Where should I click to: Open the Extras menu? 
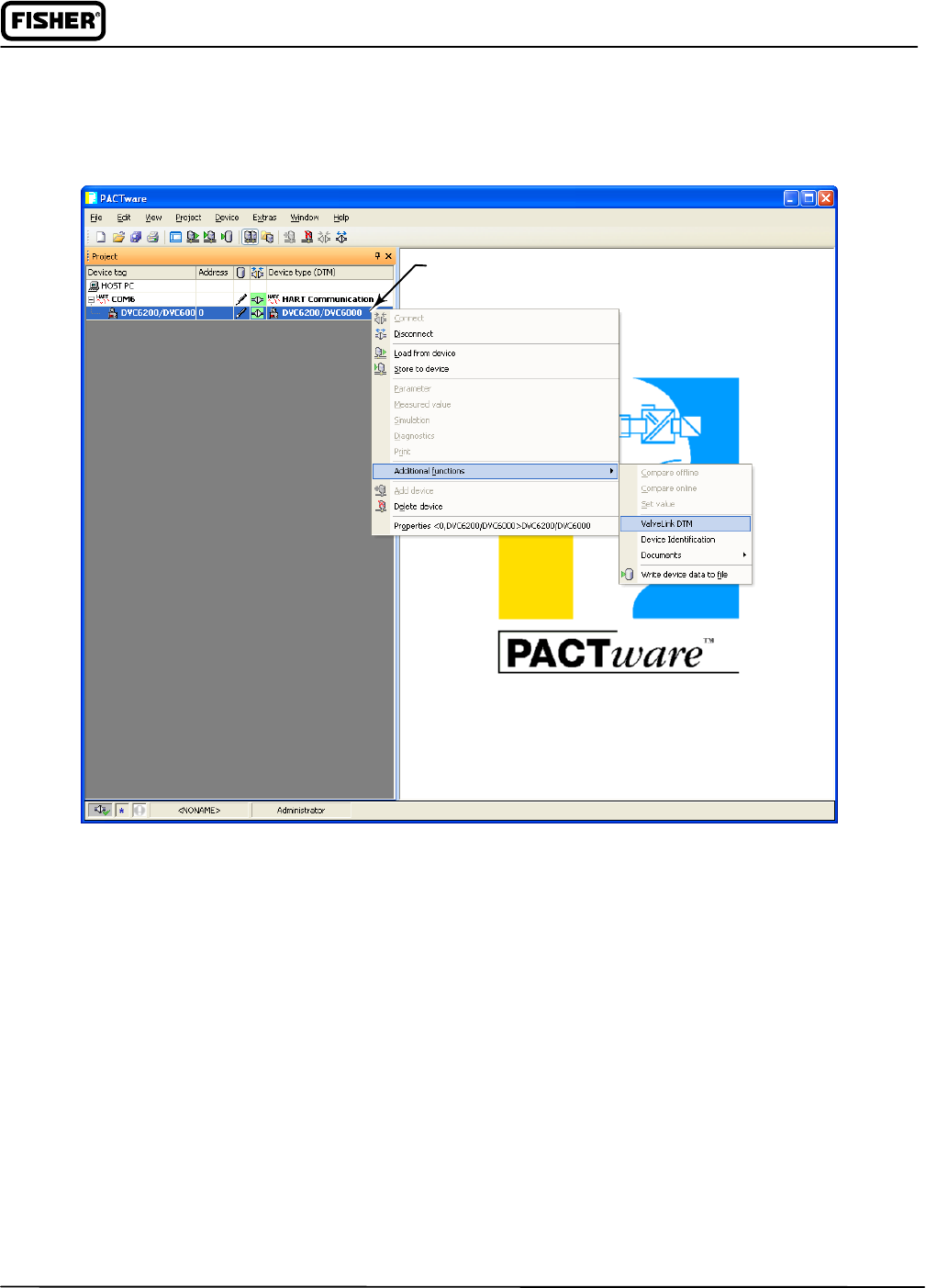pos(264,218)
